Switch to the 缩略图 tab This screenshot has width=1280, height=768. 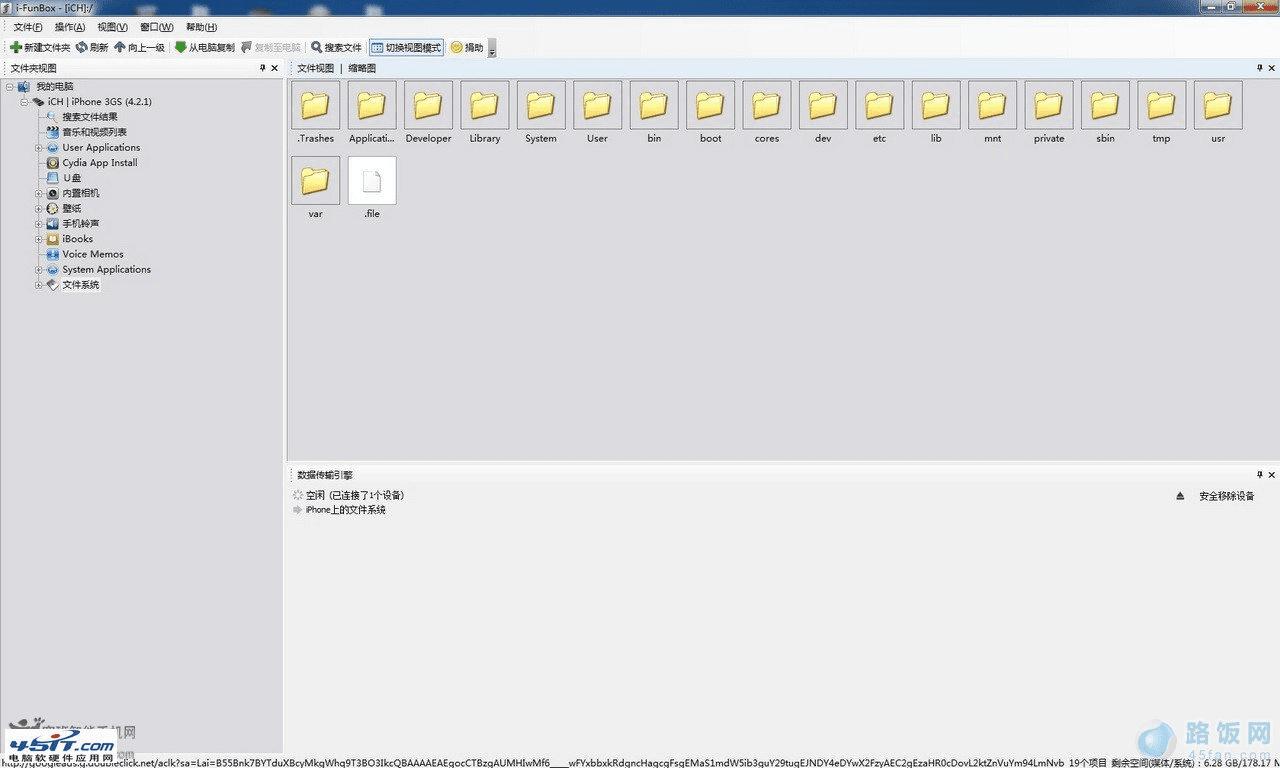pyautogui.click(x=361, y=68)
